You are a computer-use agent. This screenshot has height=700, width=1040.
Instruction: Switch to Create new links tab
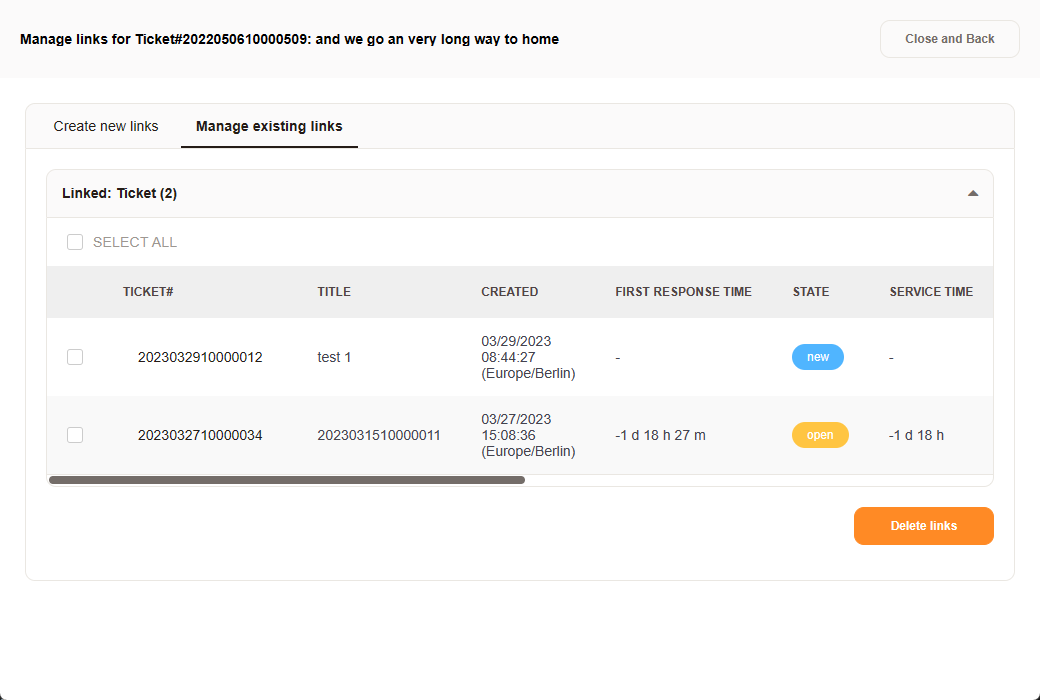point(106,126)
